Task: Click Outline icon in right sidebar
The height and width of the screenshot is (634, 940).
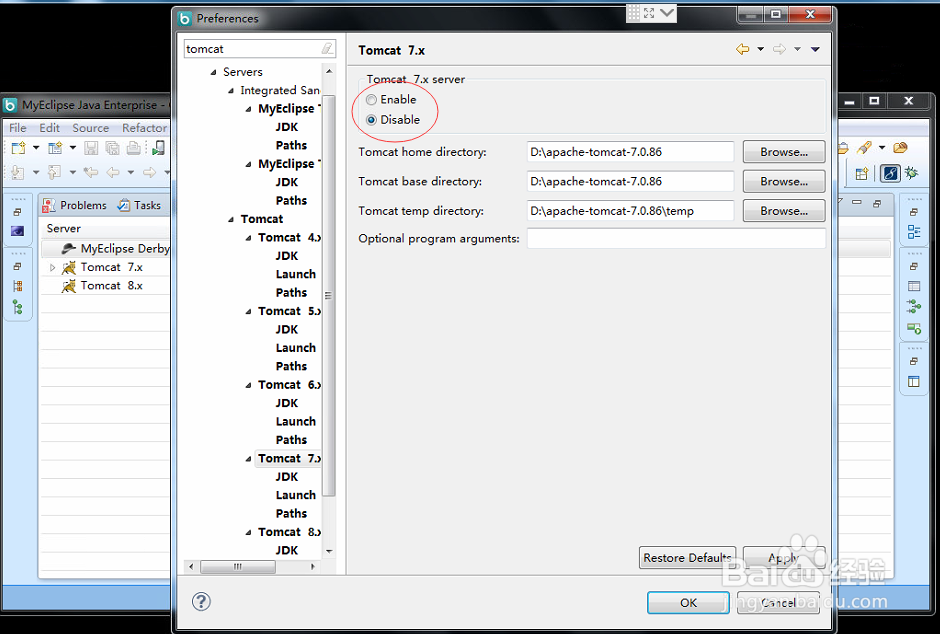Action: click(x=914, y=232)
